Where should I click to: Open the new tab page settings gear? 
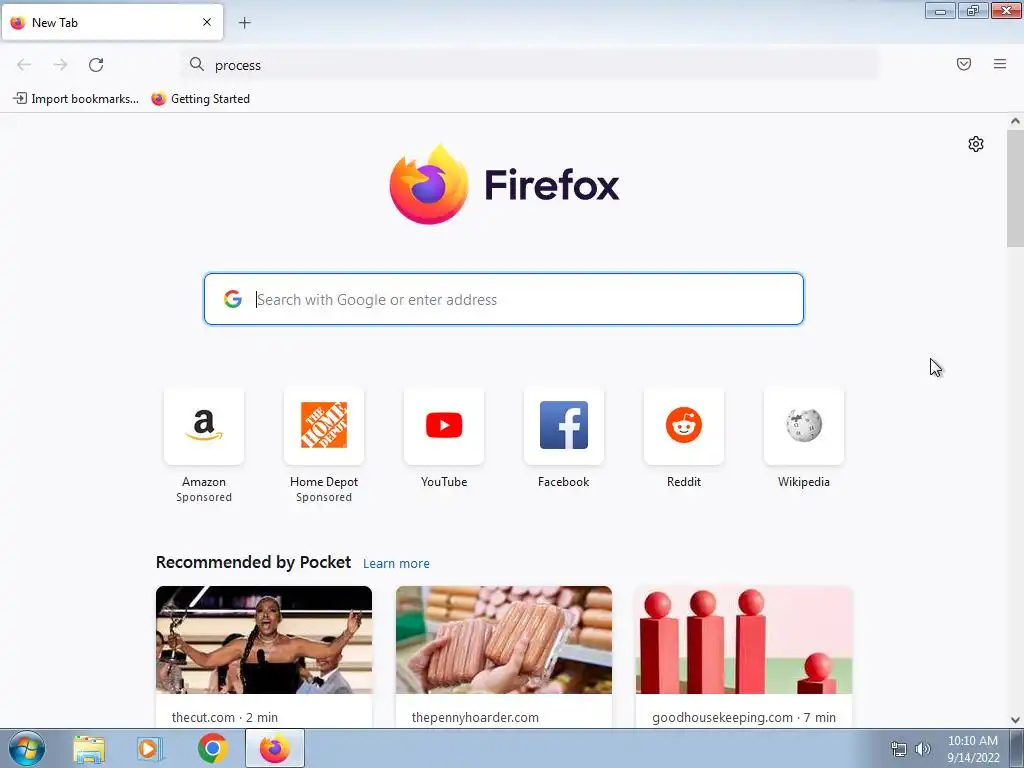[976, 144]
